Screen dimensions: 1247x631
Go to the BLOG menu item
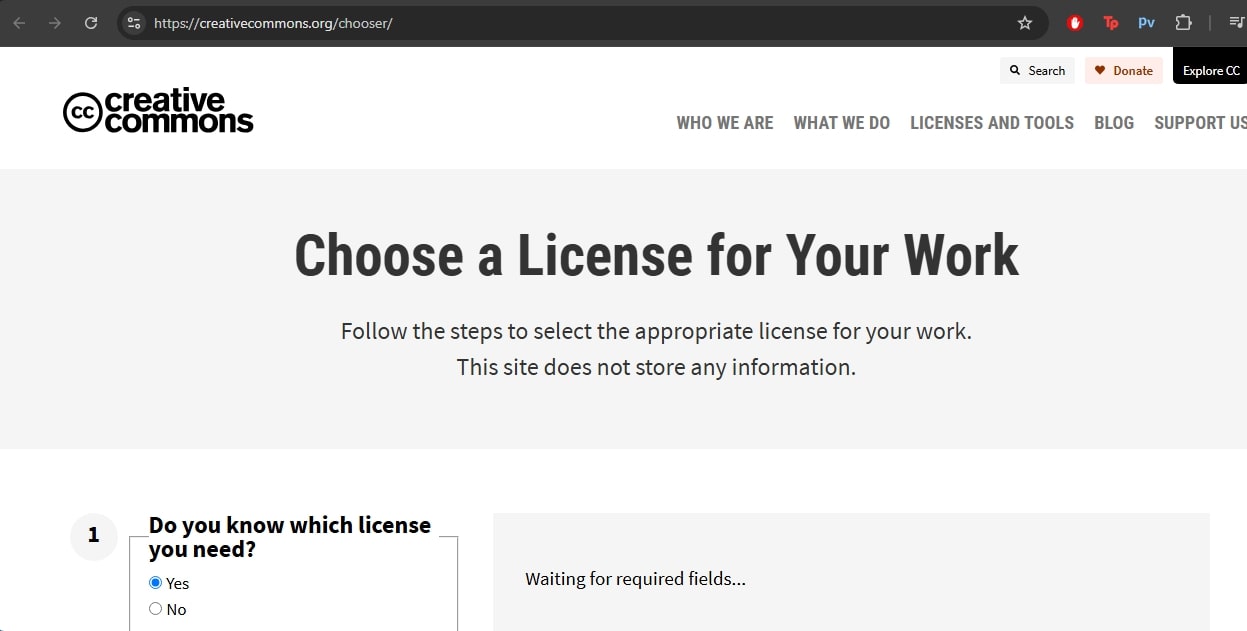click(1114, 123)
